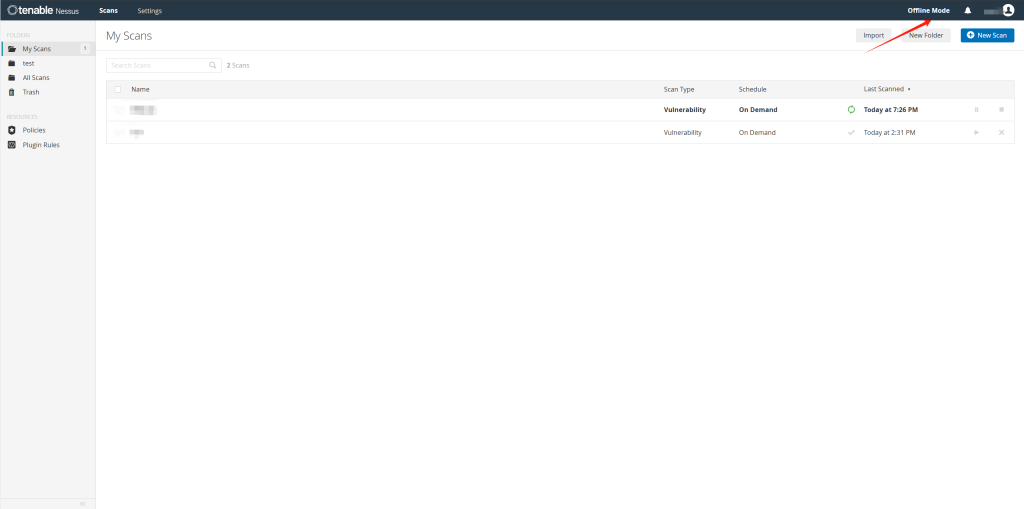1024x509 pixels.
Task: Sort by the Last Scanned column
Action: pos(884,89)
